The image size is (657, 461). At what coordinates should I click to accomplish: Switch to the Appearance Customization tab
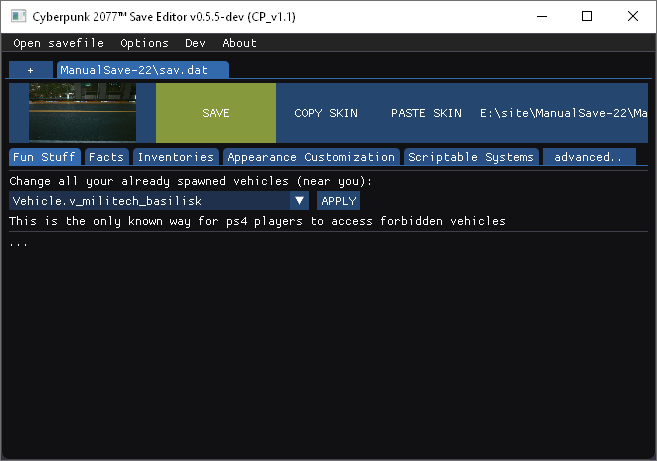click(311, 157)
